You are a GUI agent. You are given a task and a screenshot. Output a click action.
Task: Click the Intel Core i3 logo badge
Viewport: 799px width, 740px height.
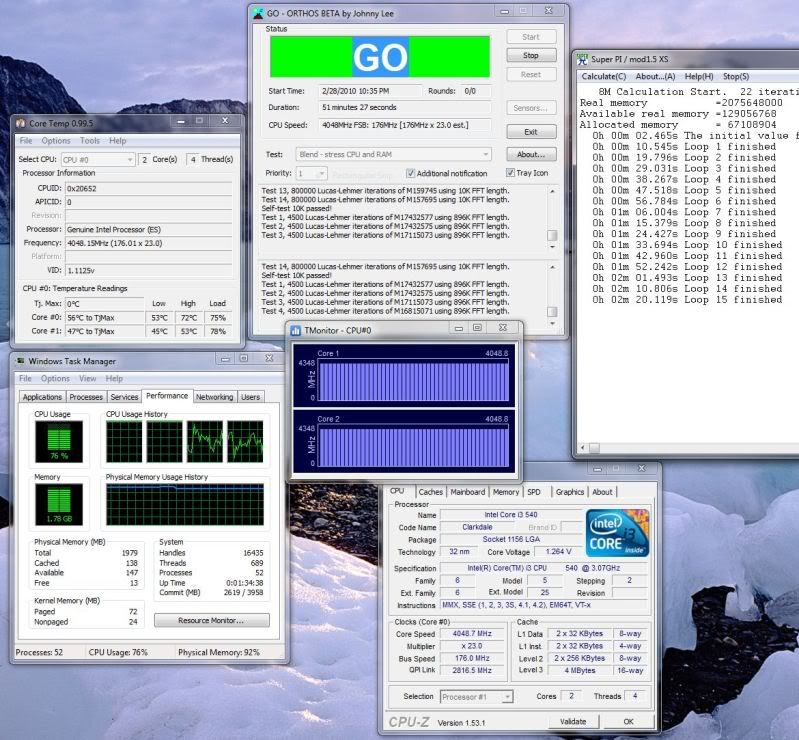617,532
